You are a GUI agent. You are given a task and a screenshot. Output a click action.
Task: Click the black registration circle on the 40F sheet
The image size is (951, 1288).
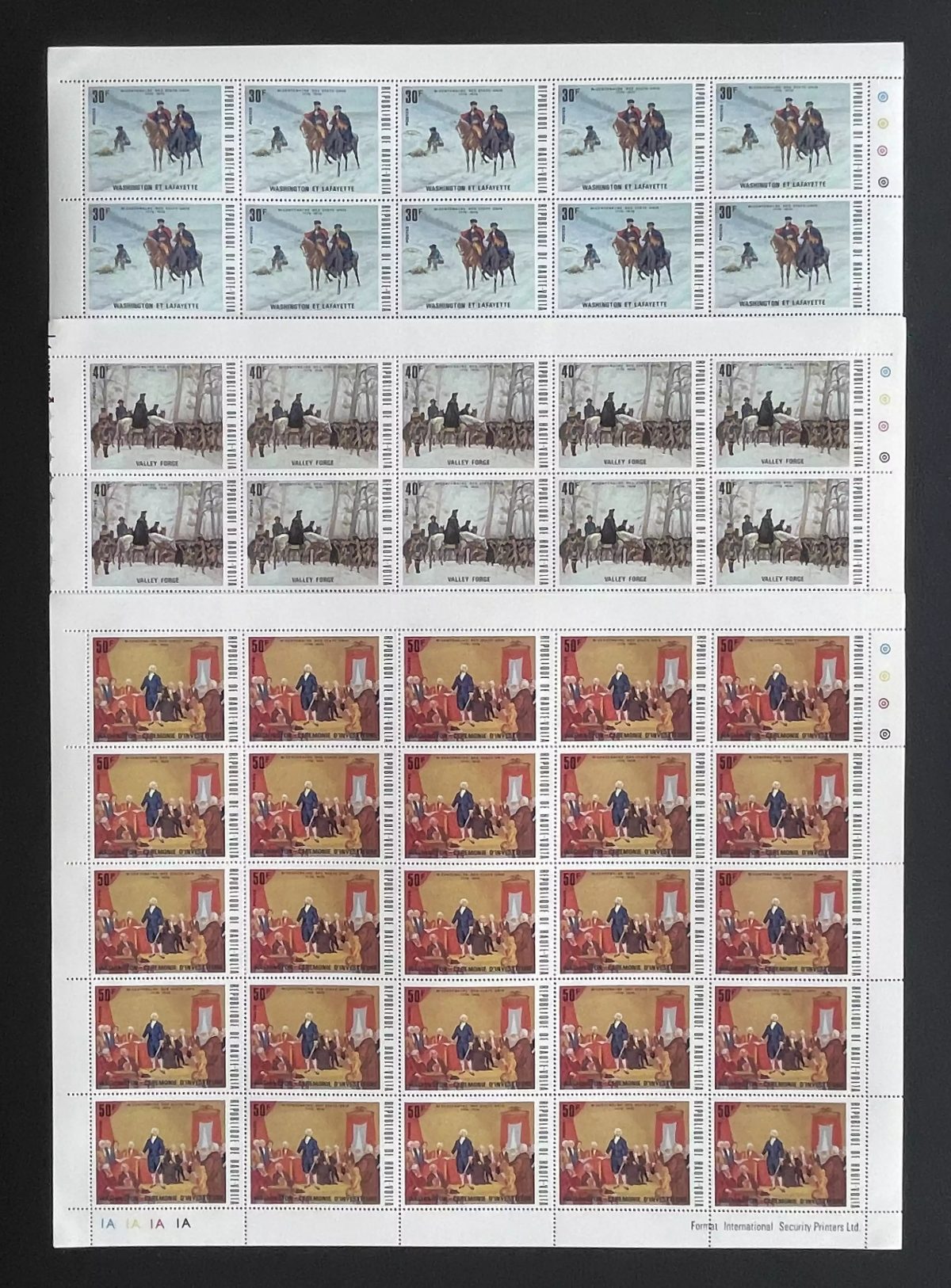pyautogui.click(x=884, y=456)
